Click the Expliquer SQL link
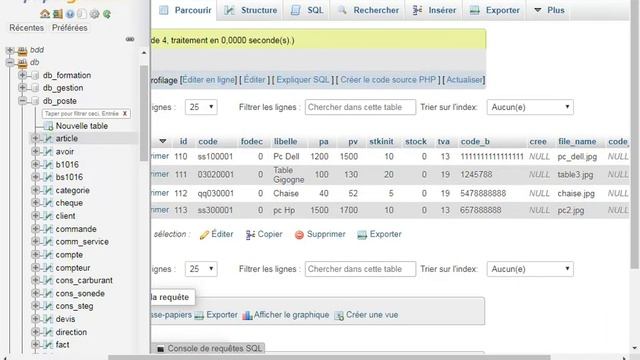Viewport: 640px width, 360px height. [x=302, y=80]
